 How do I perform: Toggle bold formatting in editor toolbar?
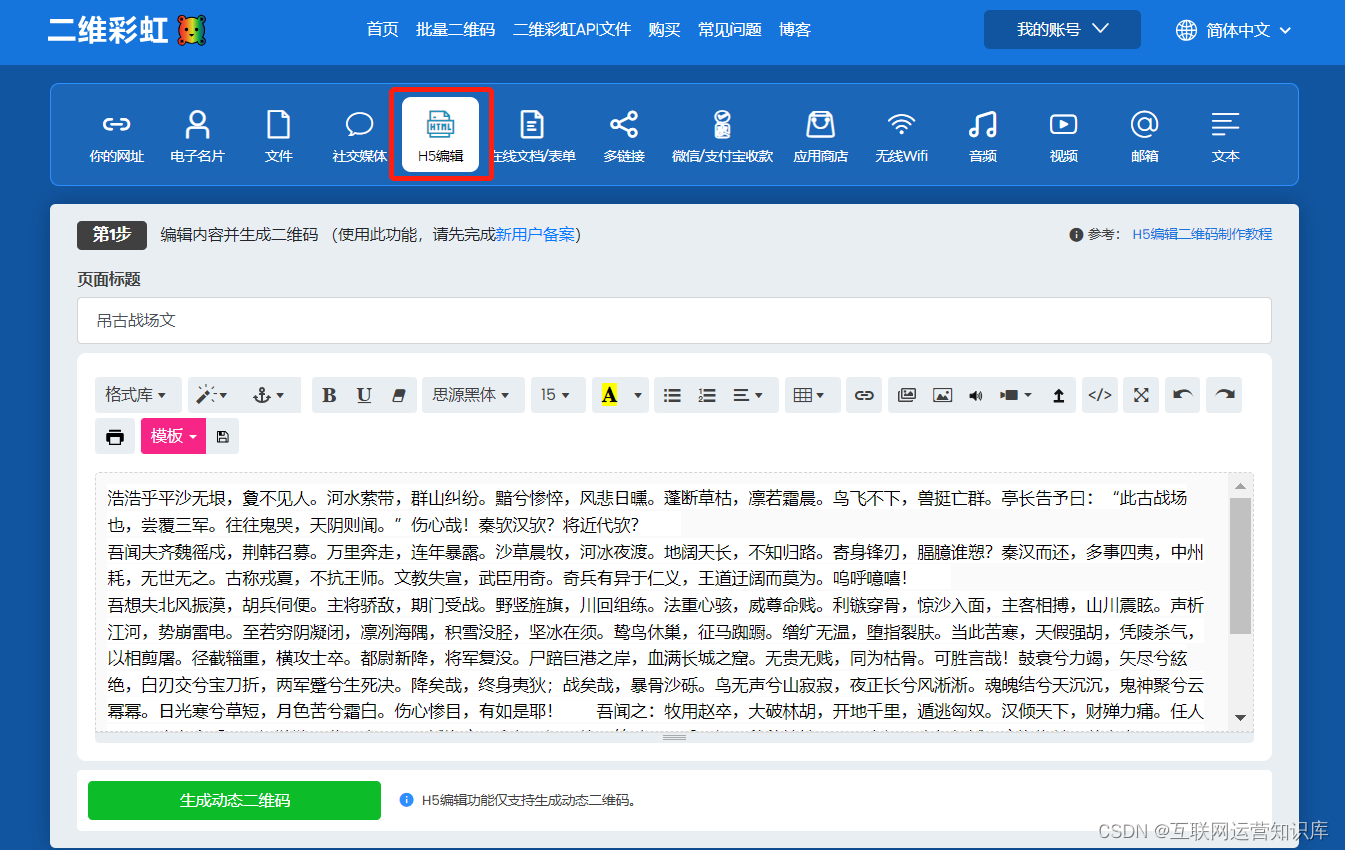(329, 395)
